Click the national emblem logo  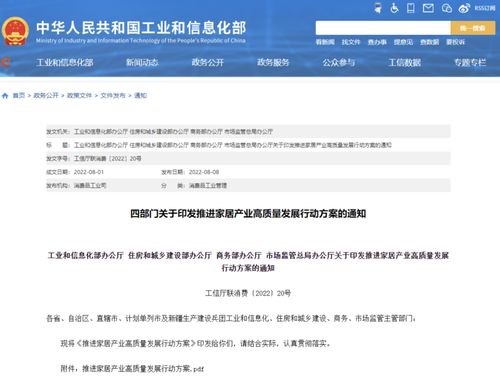15,32
